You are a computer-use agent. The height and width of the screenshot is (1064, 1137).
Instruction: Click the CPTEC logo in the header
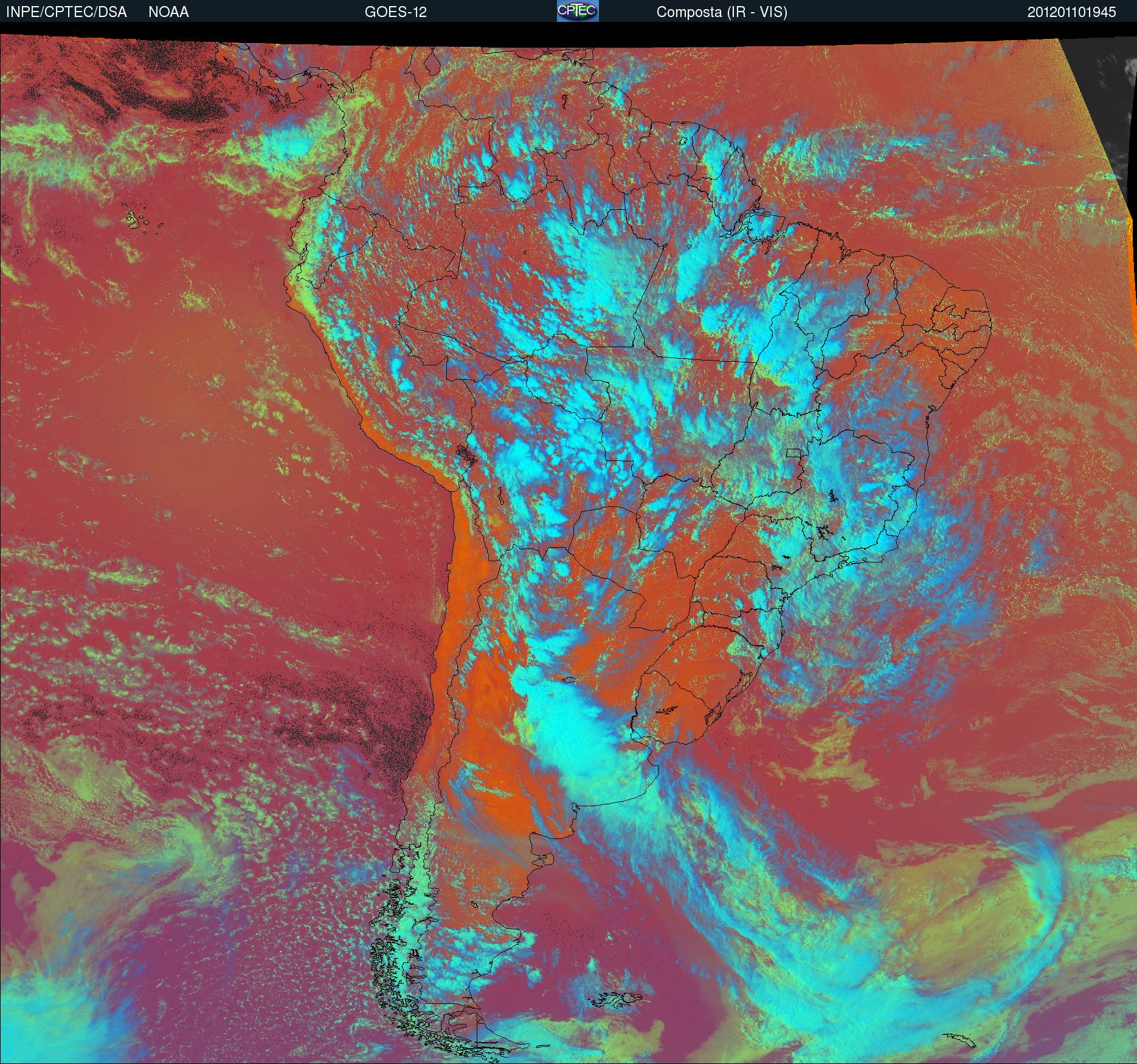[x=578, y=11]
